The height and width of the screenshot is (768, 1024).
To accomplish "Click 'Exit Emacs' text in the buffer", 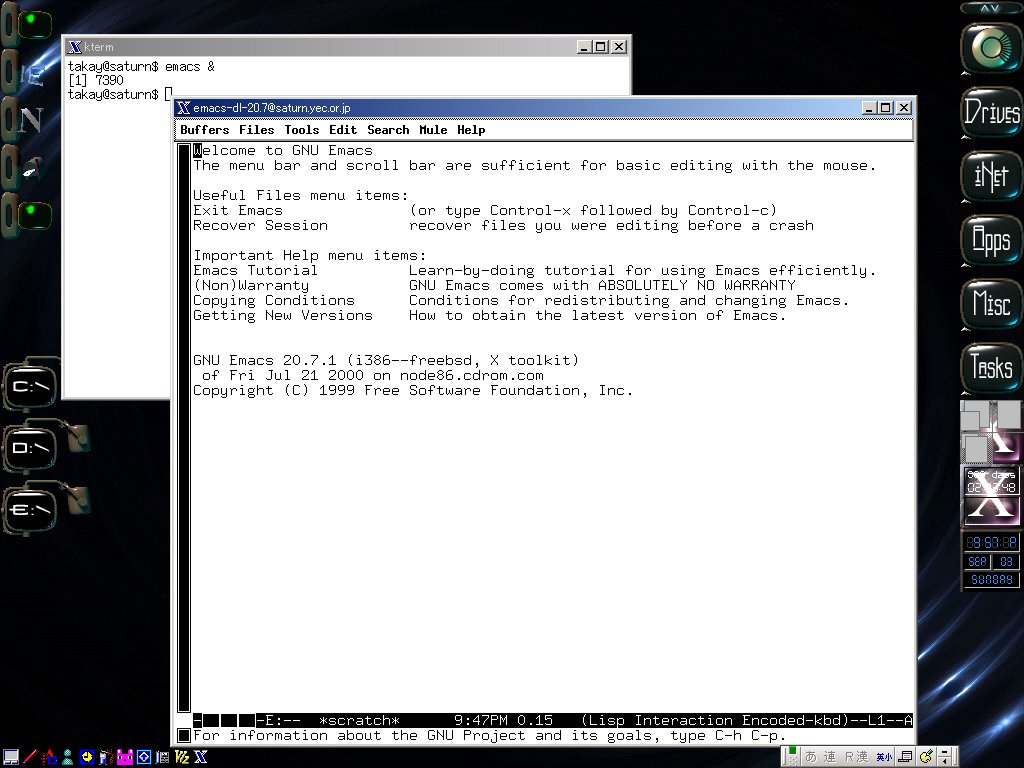I will point(238,210).
